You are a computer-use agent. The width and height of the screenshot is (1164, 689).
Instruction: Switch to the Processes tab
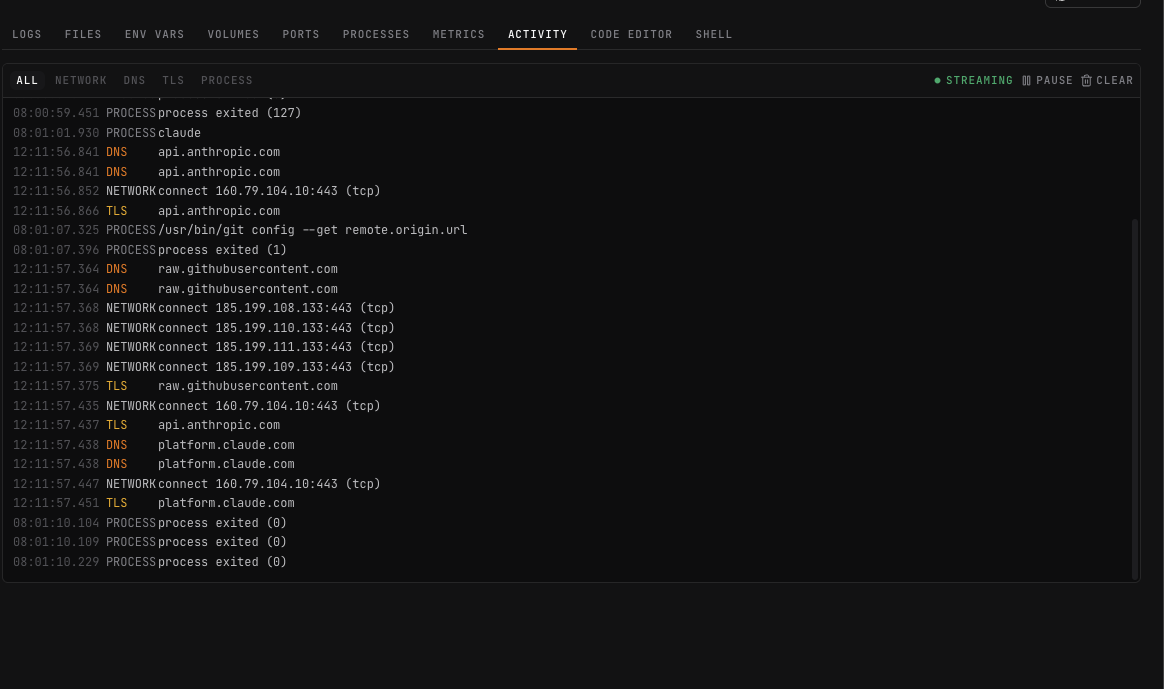click(x=376, y=34)
